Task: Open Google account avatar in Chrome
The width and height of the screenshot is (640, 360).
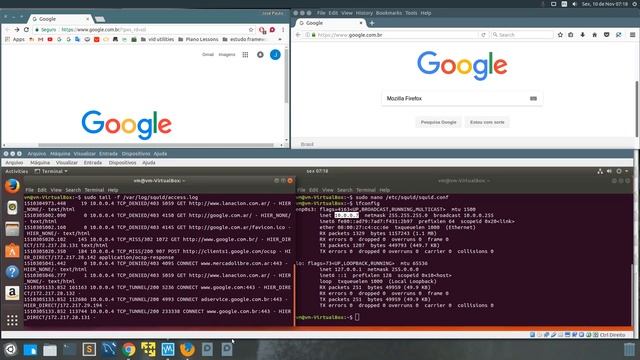Action: 276,55
